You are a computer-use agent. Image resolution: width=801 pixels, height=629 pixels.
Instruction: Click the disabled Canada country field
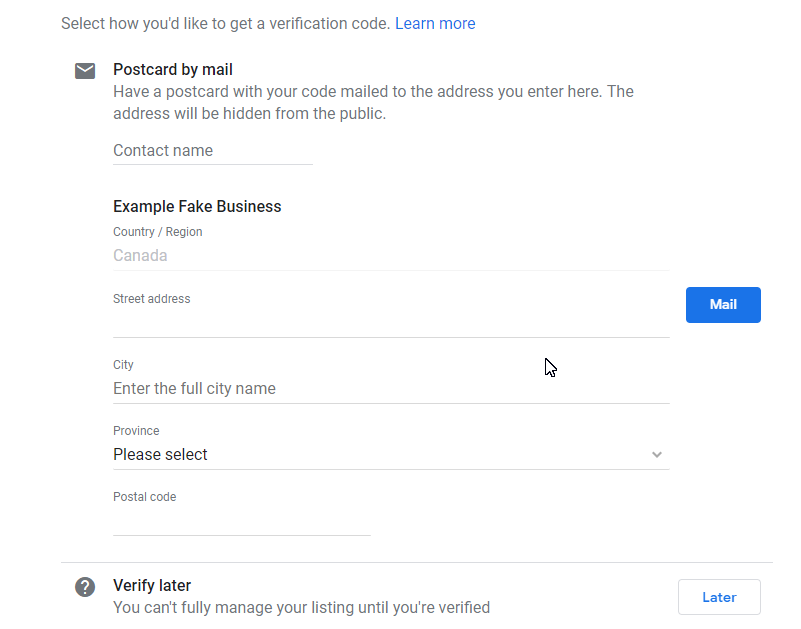391,255
